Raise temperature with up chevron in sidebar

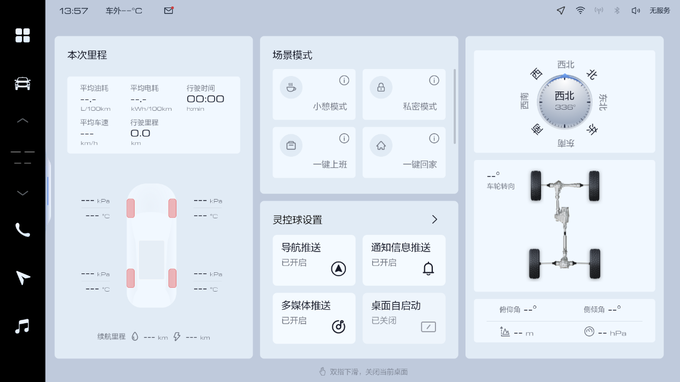23,121
